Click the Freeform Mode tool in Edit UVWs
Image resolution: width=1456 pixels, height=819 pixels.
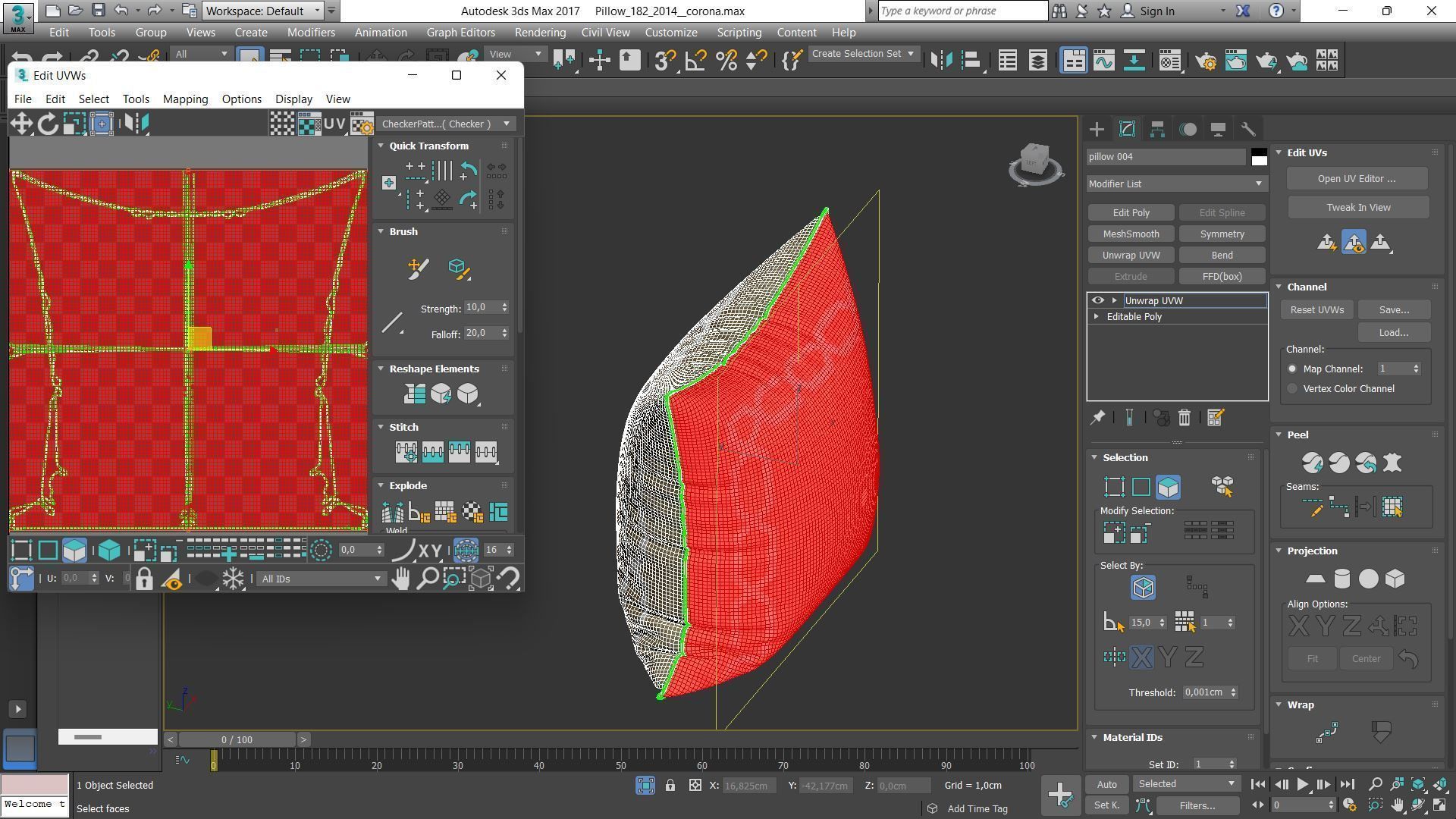point(101,124)
